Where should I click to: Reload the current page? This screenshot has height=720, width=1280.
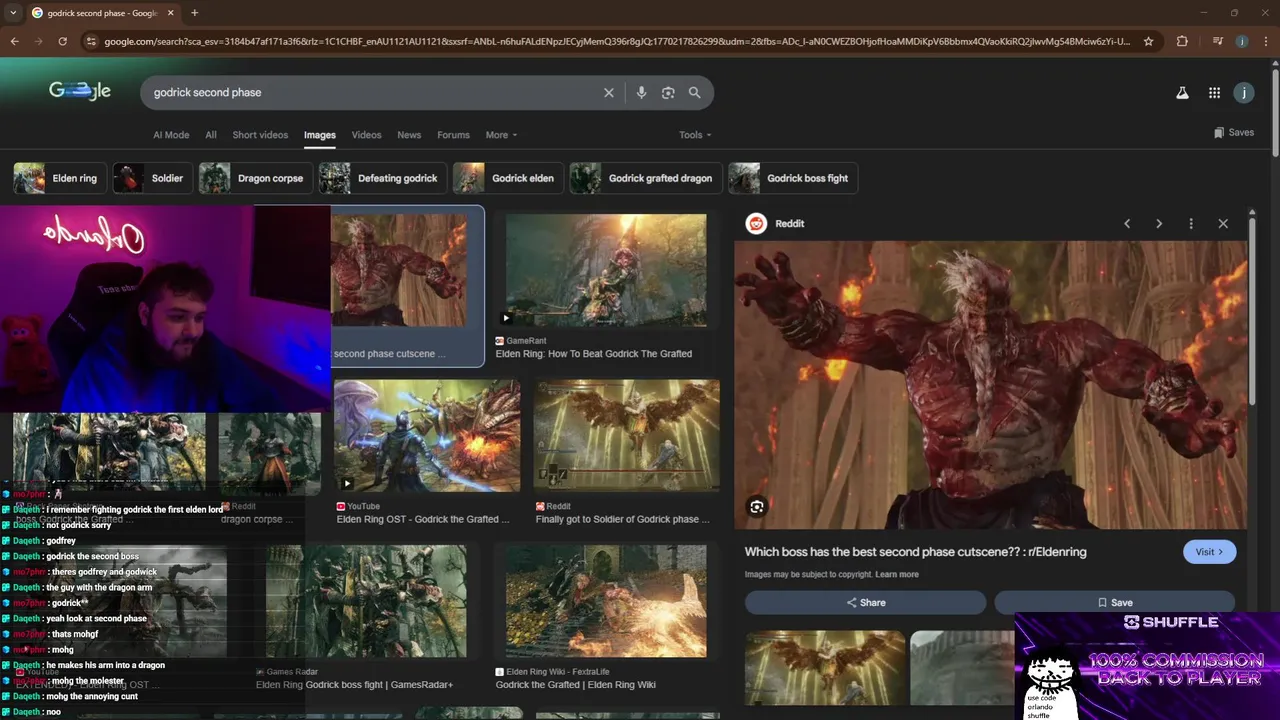(62, 41)
